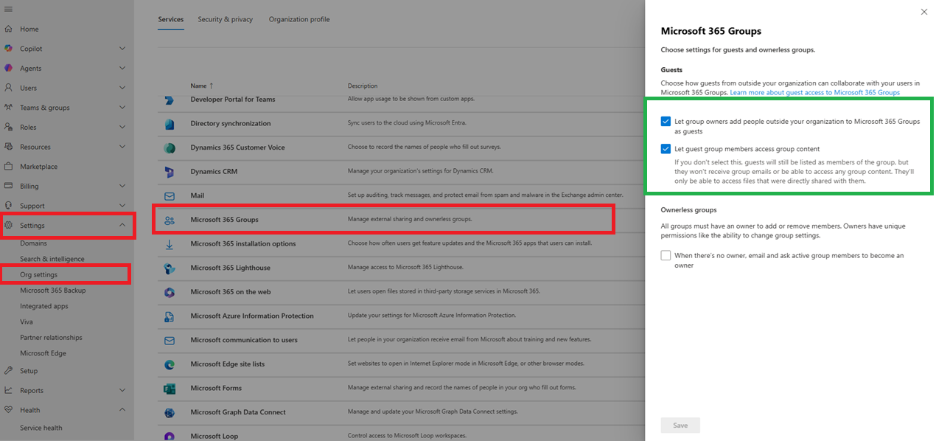Switch to the Services tab
This screenshot has height=441, width=936.
point(171,20)
